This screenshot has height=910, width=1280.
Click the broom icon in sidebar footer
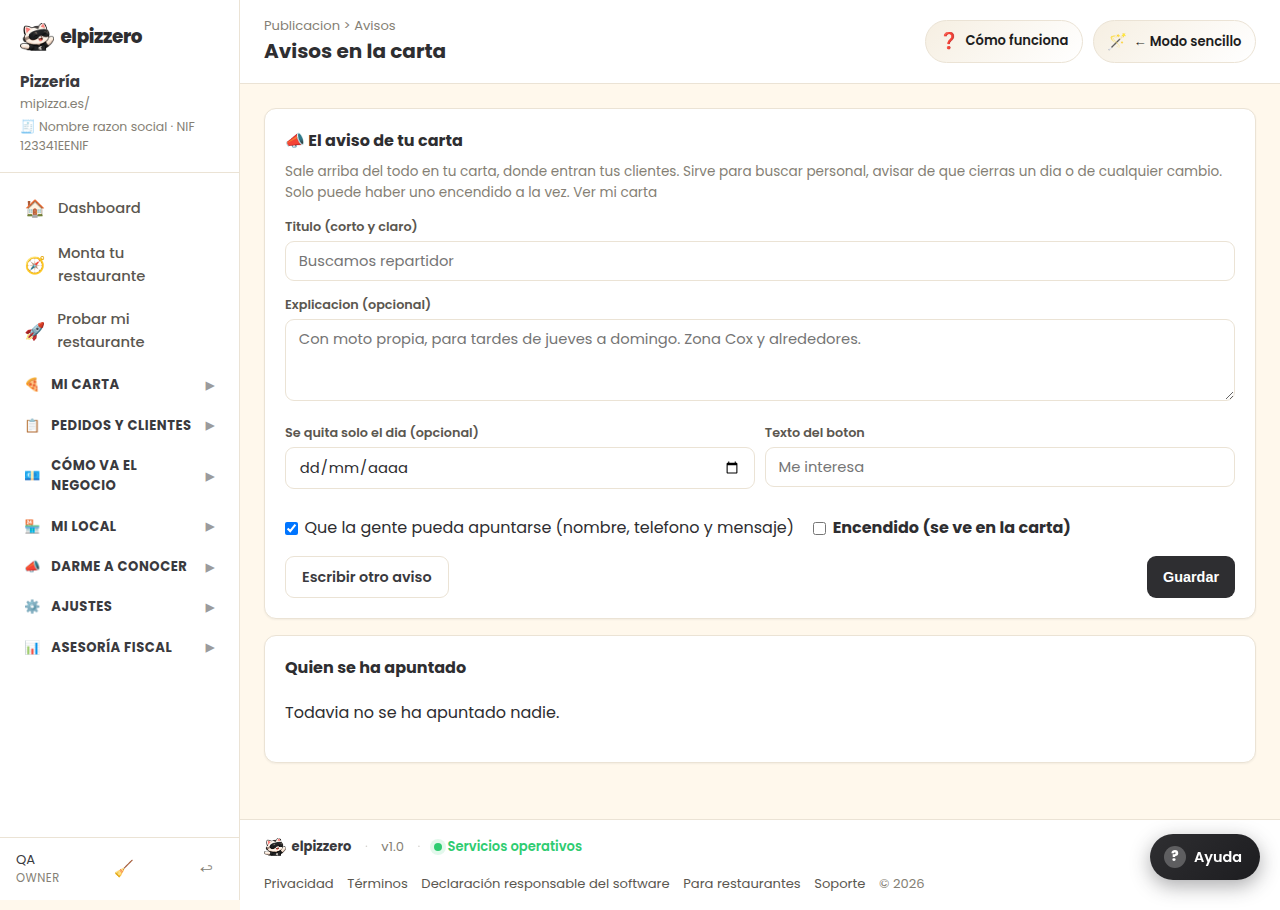[x=124, y=868]
